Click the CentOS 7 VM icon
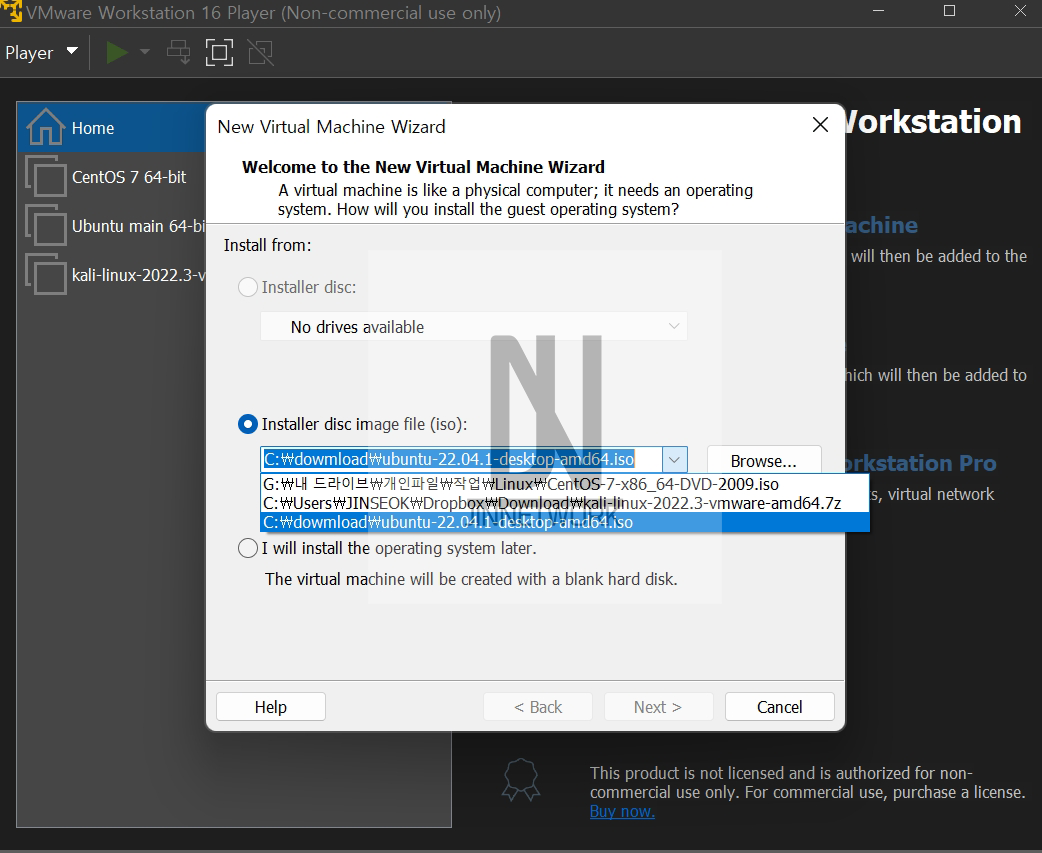The height and width of the screenshot is (853, 1042). tap(46, 177)
